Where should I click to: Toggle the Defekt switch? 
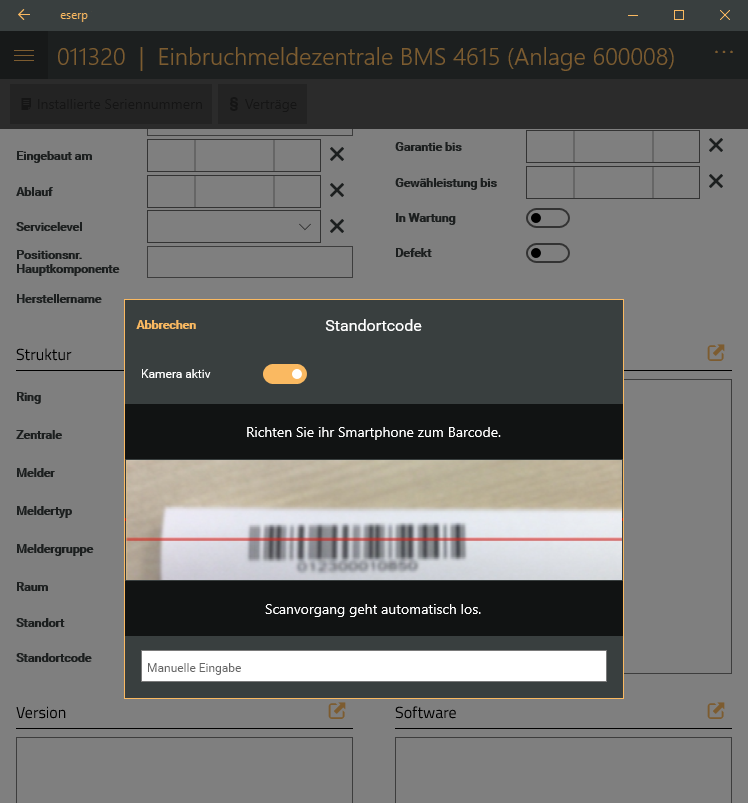coord(547,253)
